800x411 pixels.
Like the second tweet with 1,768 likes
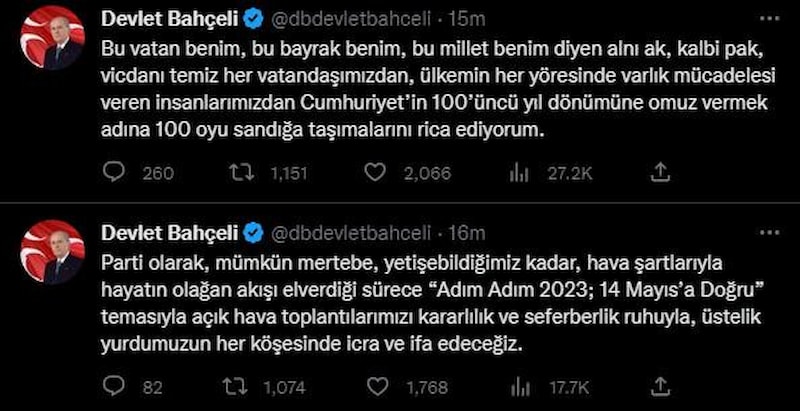375,384
